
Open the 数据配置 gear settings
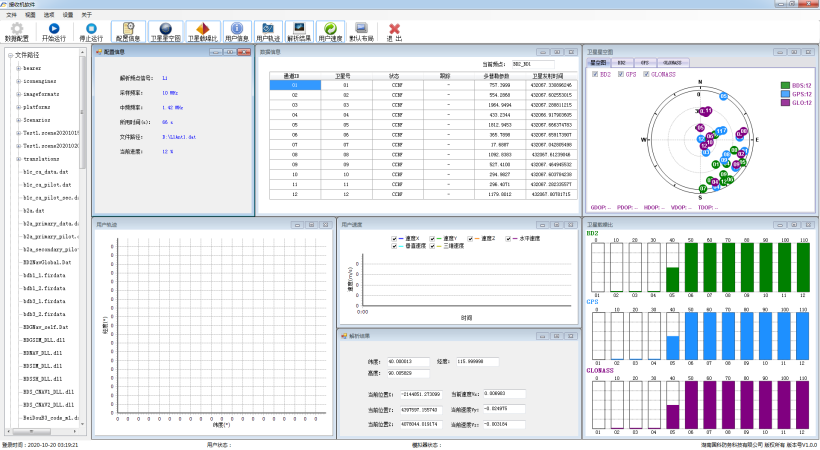pos(17,31)
